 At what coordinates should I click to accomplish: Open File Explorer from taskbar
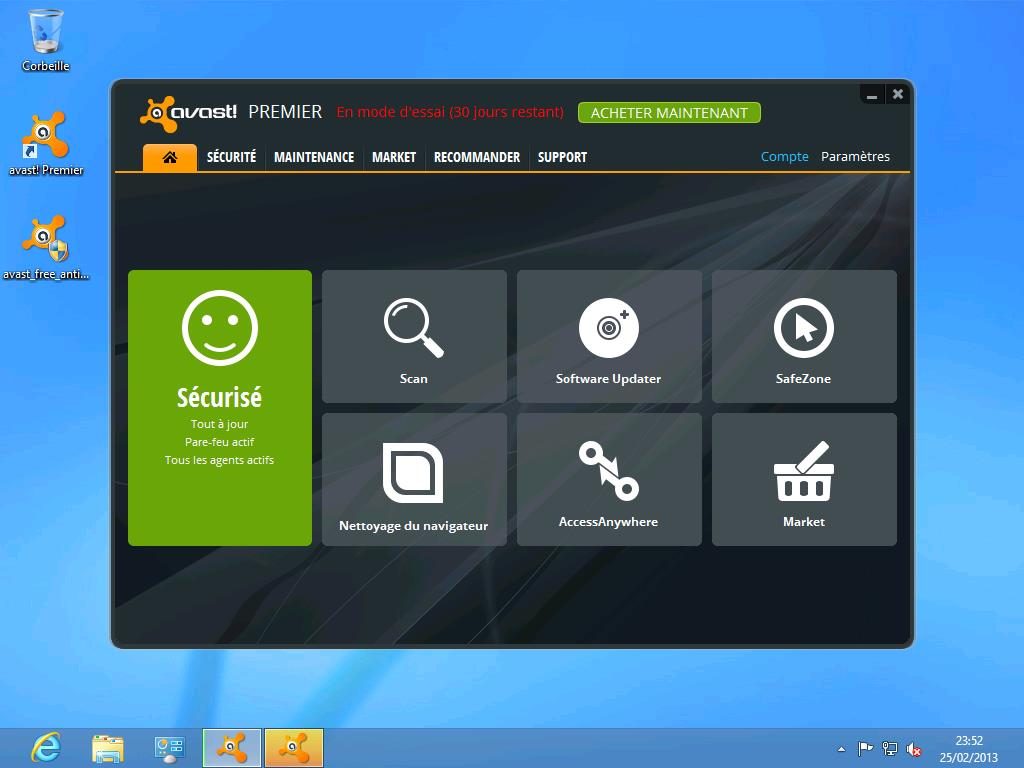[108, 748]
